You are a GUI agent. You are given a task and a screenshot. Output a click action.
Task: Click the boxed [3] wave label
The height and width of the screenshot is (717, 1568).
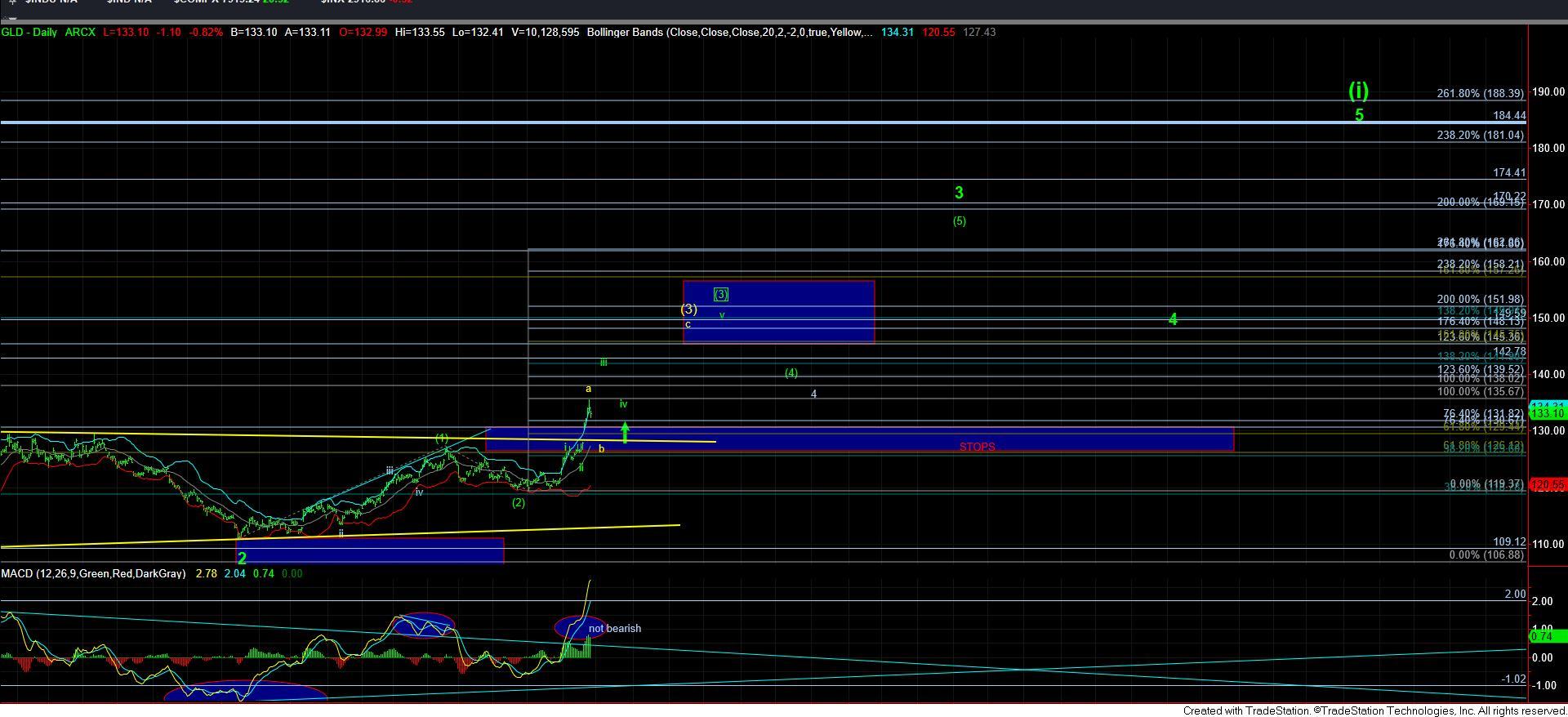[720, 295]
